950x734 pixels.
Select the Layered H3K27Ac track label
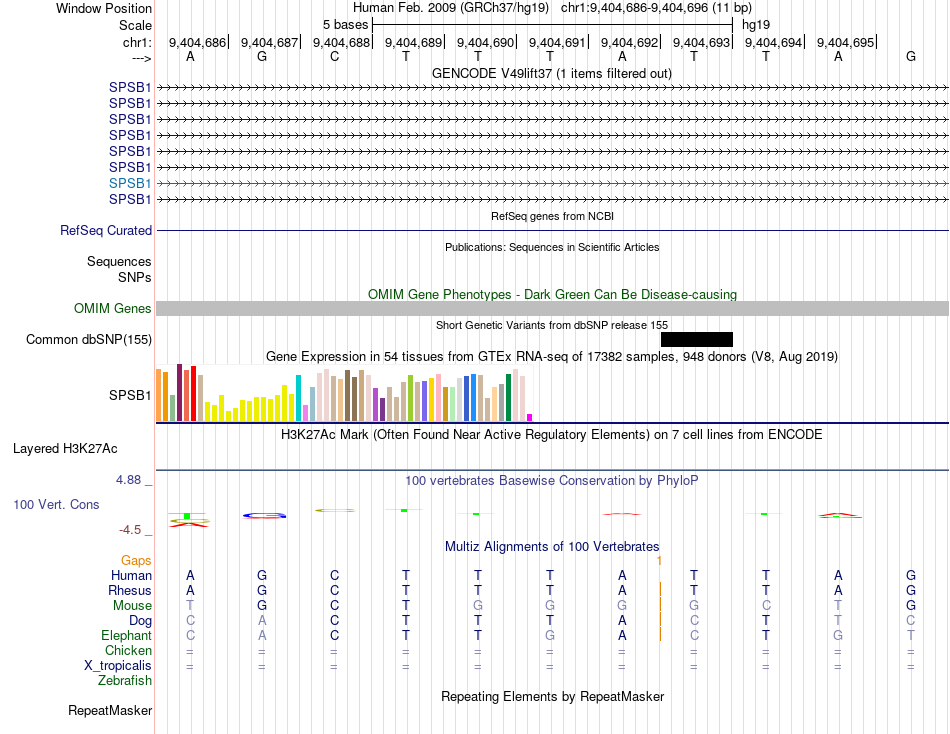tap(65, 449)
